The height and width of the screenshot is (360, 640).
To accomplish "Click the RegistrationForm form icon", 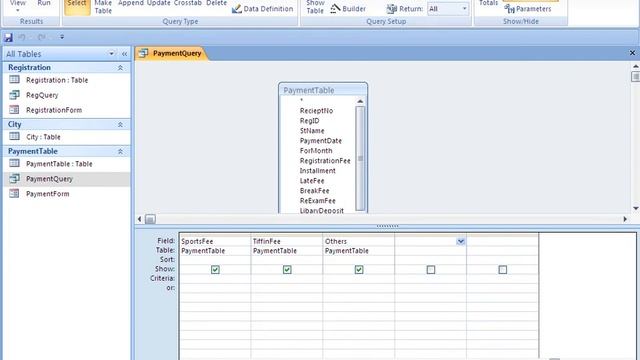I will click(14, 110).
